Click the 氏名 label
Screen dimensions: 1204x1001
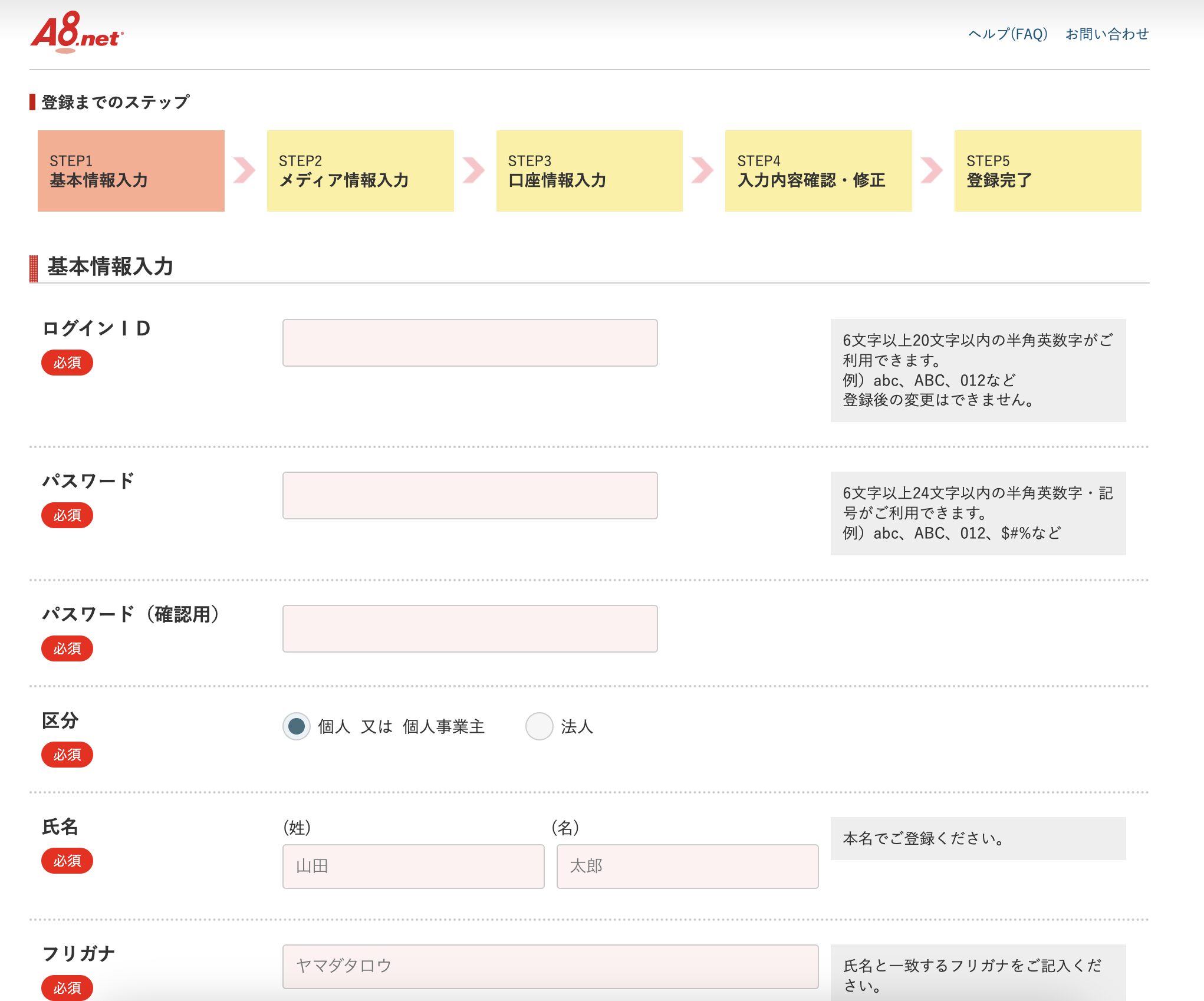60,827
